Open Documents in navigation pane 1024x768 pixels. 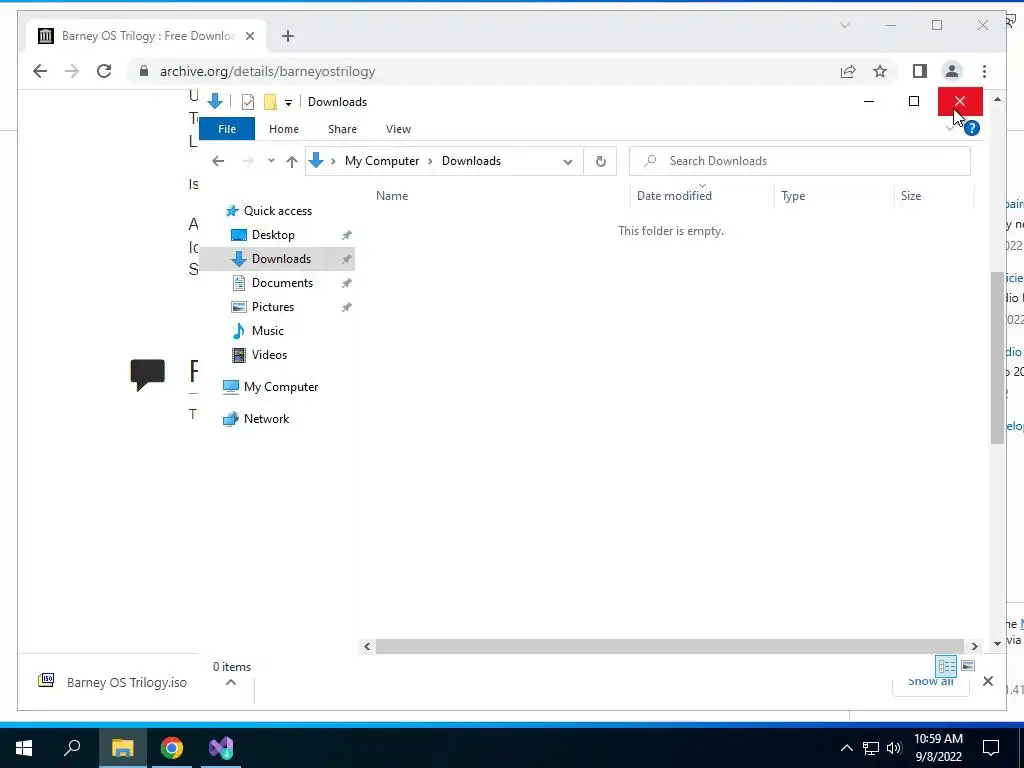coord(282,283)
